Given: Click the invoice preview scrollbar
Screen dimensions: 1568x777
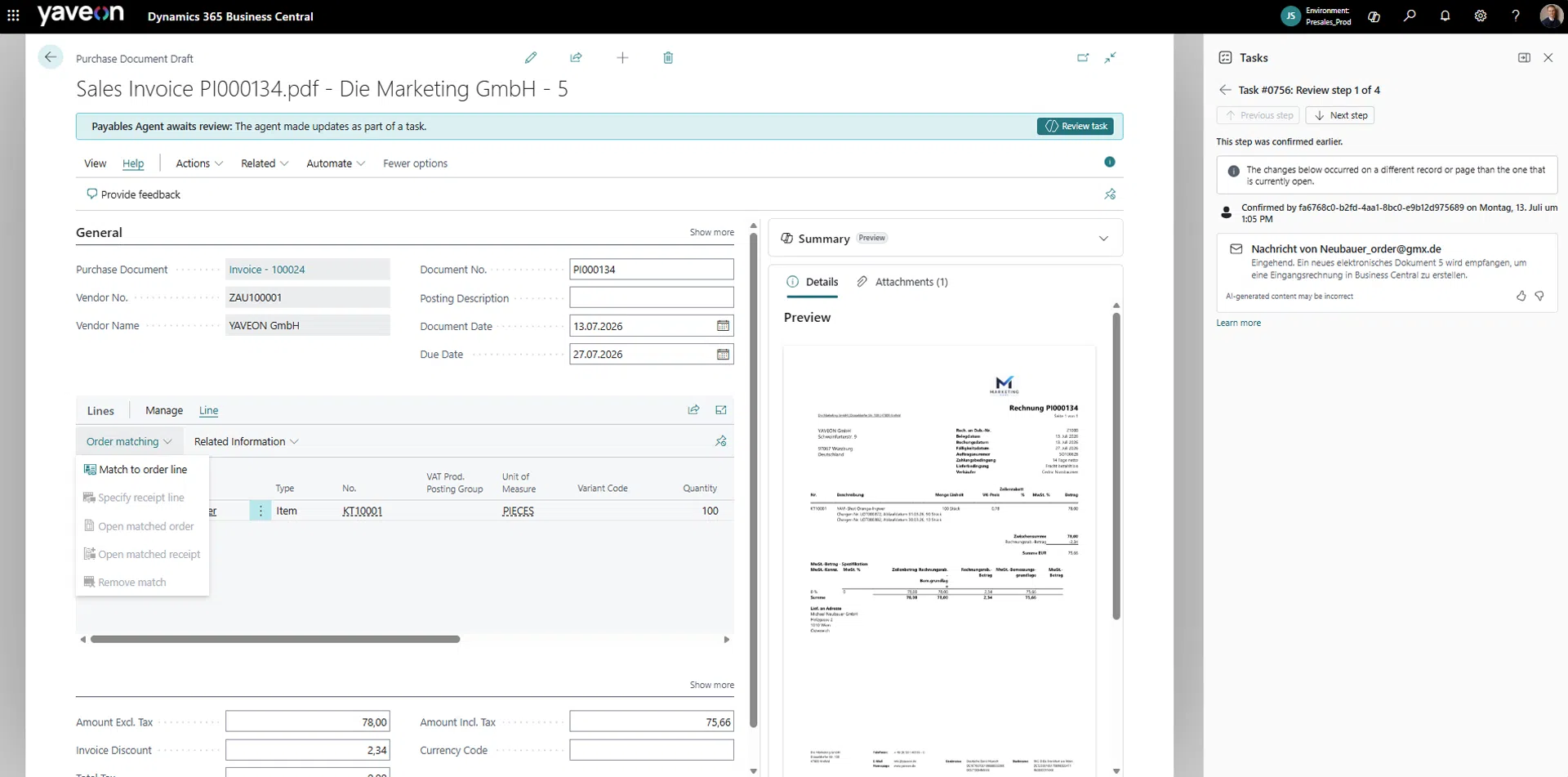Looking at the screenshot, I should coord(1116,466).
